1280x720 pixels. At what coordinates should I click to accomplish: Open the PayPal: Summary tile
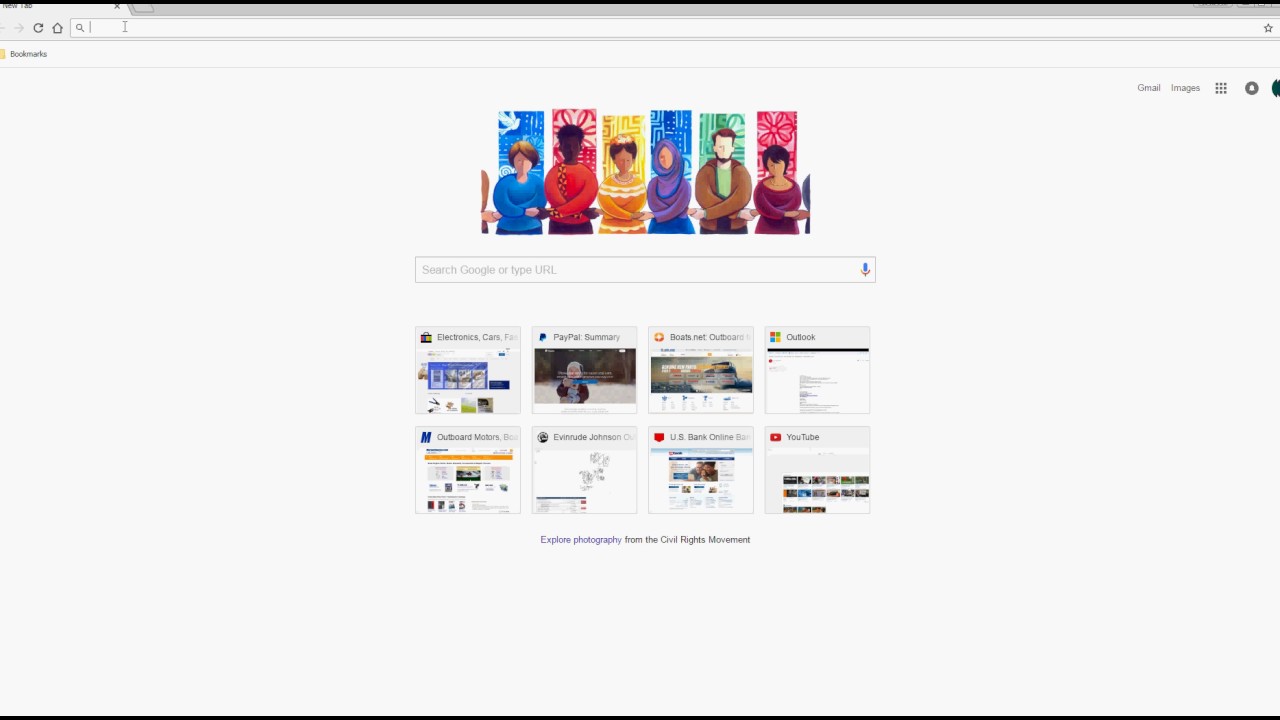(584, 370)
